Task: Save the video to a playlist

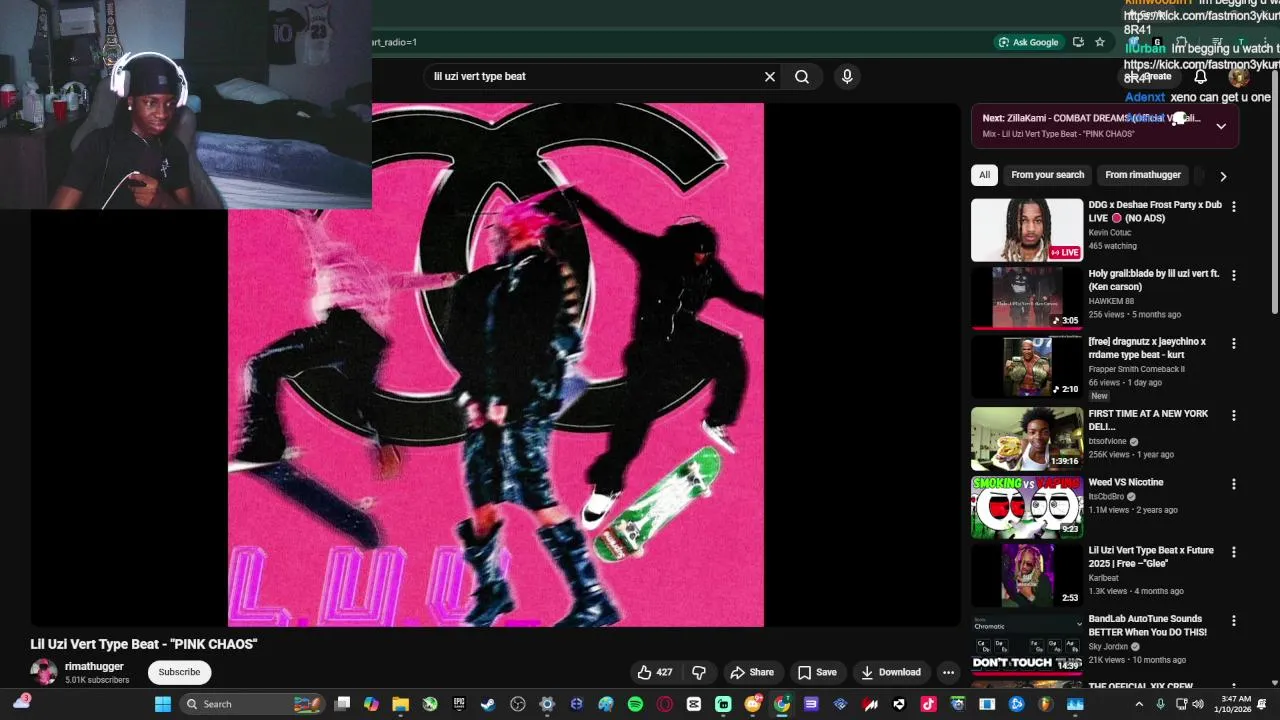Action: (817, 672)
